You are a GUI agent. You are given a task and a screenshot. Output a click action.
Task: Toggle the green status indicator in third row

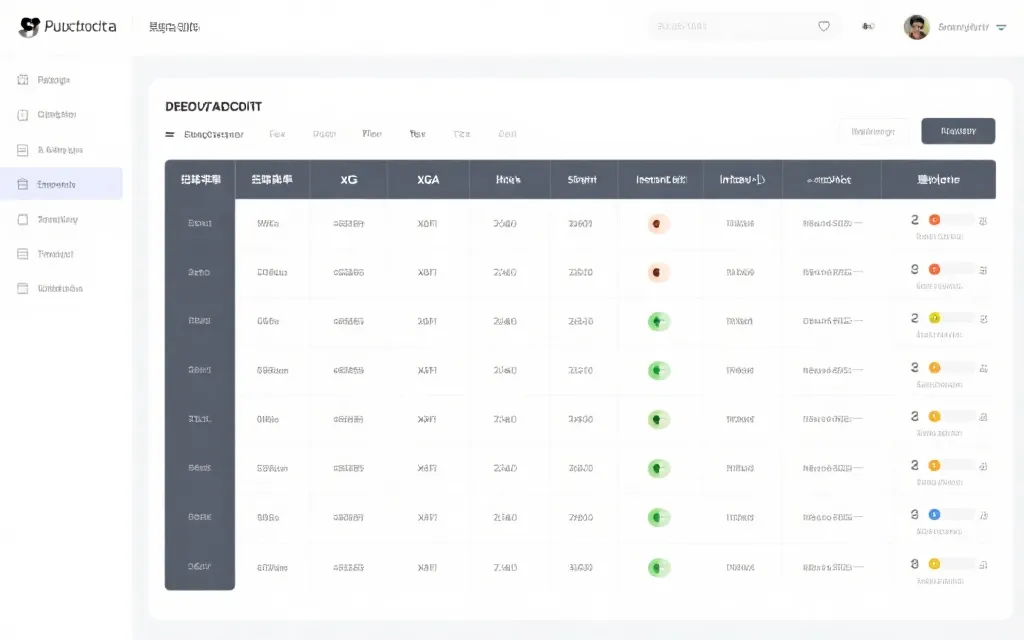(657, 321)
